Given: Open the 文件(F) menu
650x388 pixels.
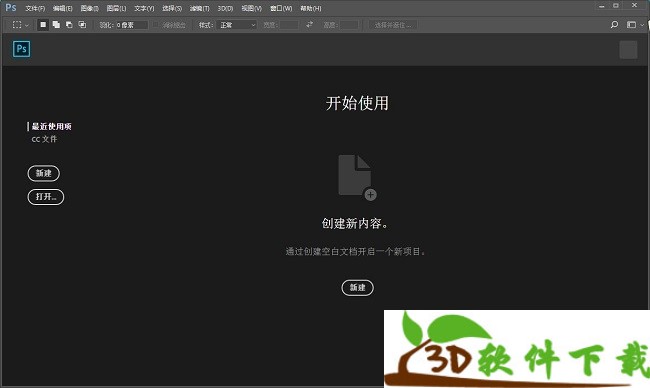Looking at the screenshot, I should (35, 8).
